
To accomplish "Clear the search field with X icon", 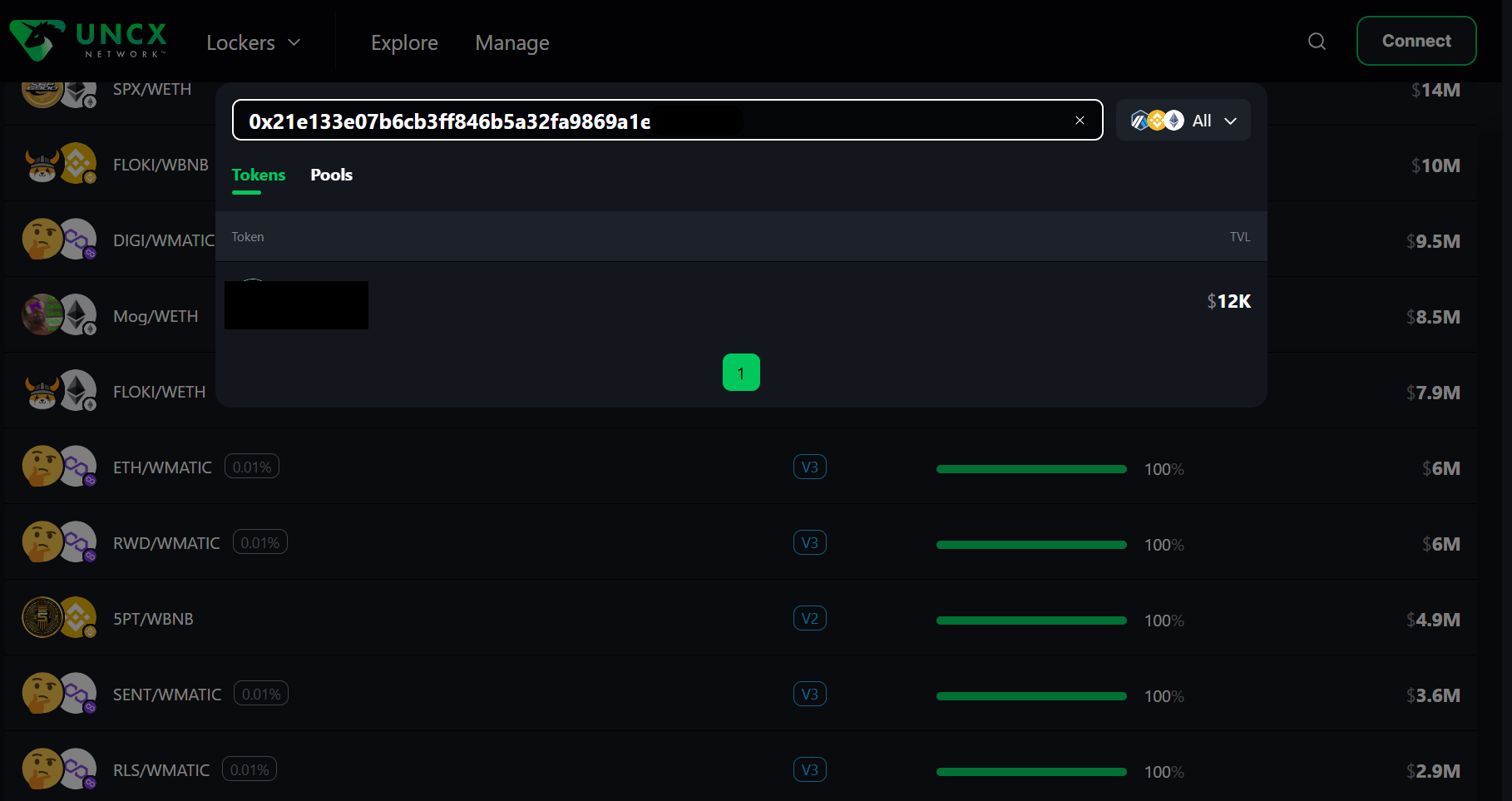I will pos(1080,121).
